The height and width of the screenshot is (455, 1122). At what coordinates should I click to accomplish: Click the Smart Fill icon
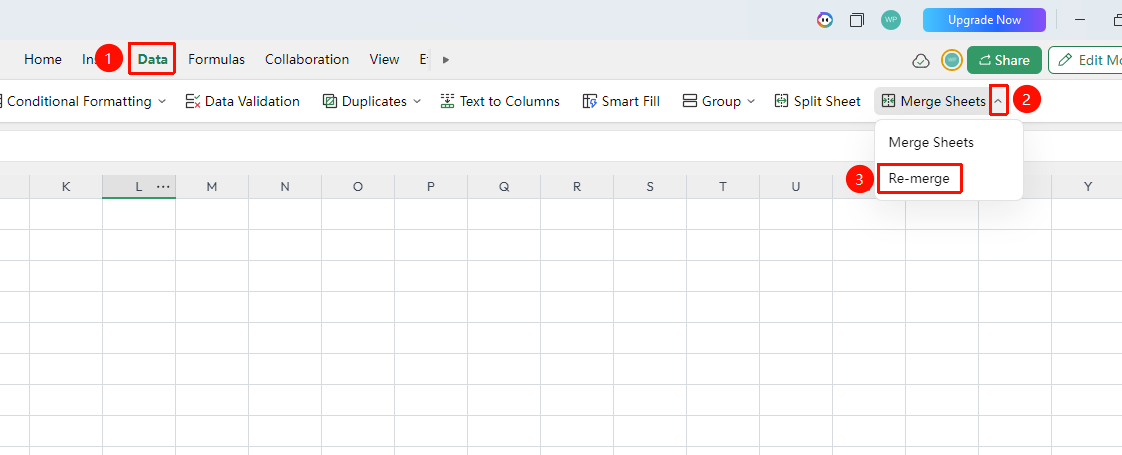click(x=590, y=102)
